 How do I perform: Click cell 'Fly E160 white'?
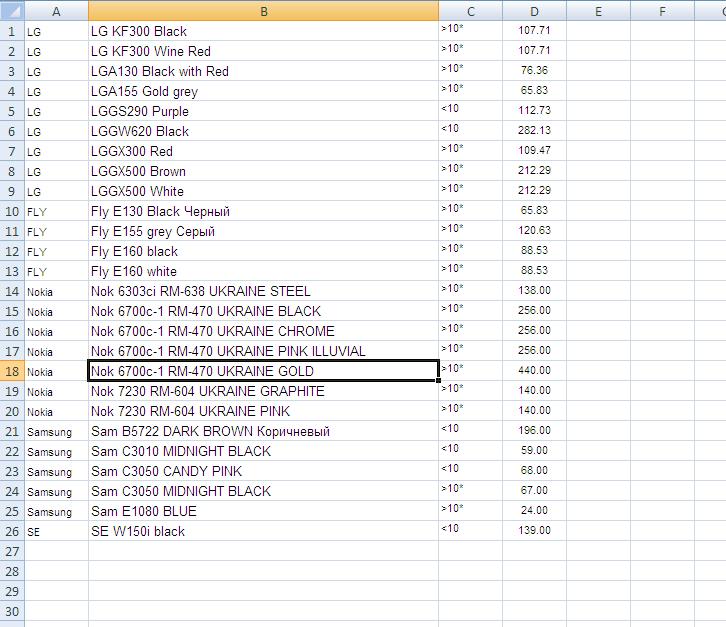point(263,271)
